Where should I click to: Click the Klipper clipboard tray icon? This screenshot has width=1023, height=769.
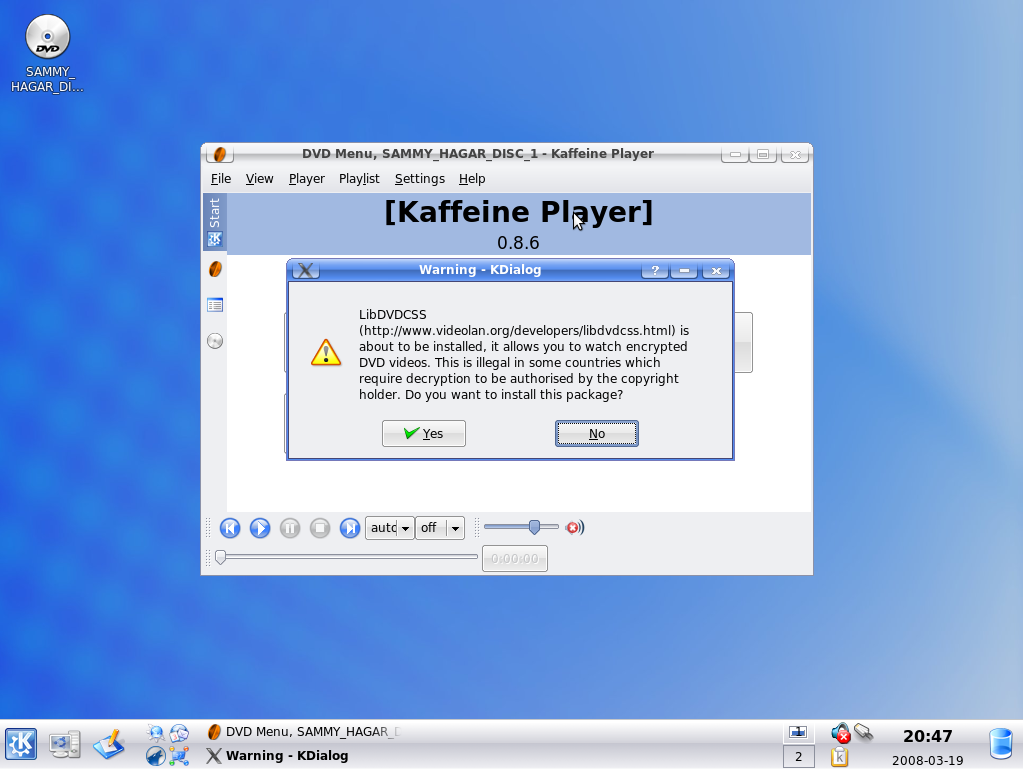(x=840, y=757)
